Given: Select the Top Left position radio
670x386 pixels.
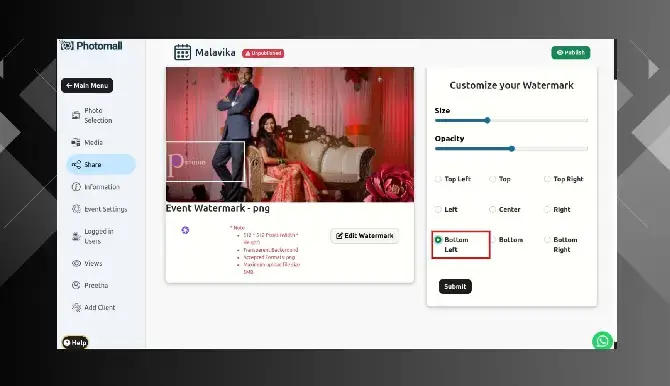Looking at the screenshot, I should tap(438, 179).
